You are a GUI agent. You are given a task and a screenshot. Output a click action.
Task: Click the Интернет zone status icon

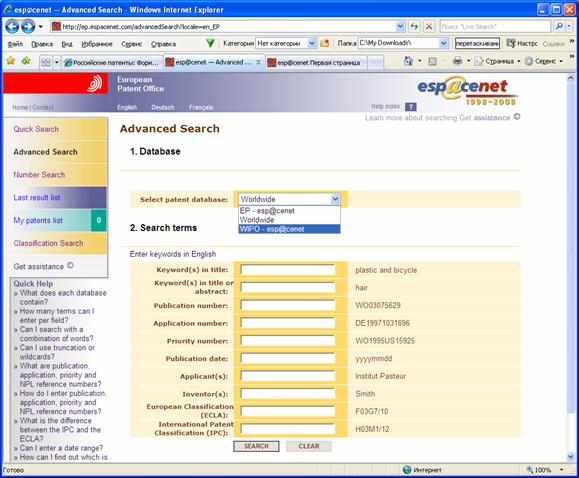407,470
